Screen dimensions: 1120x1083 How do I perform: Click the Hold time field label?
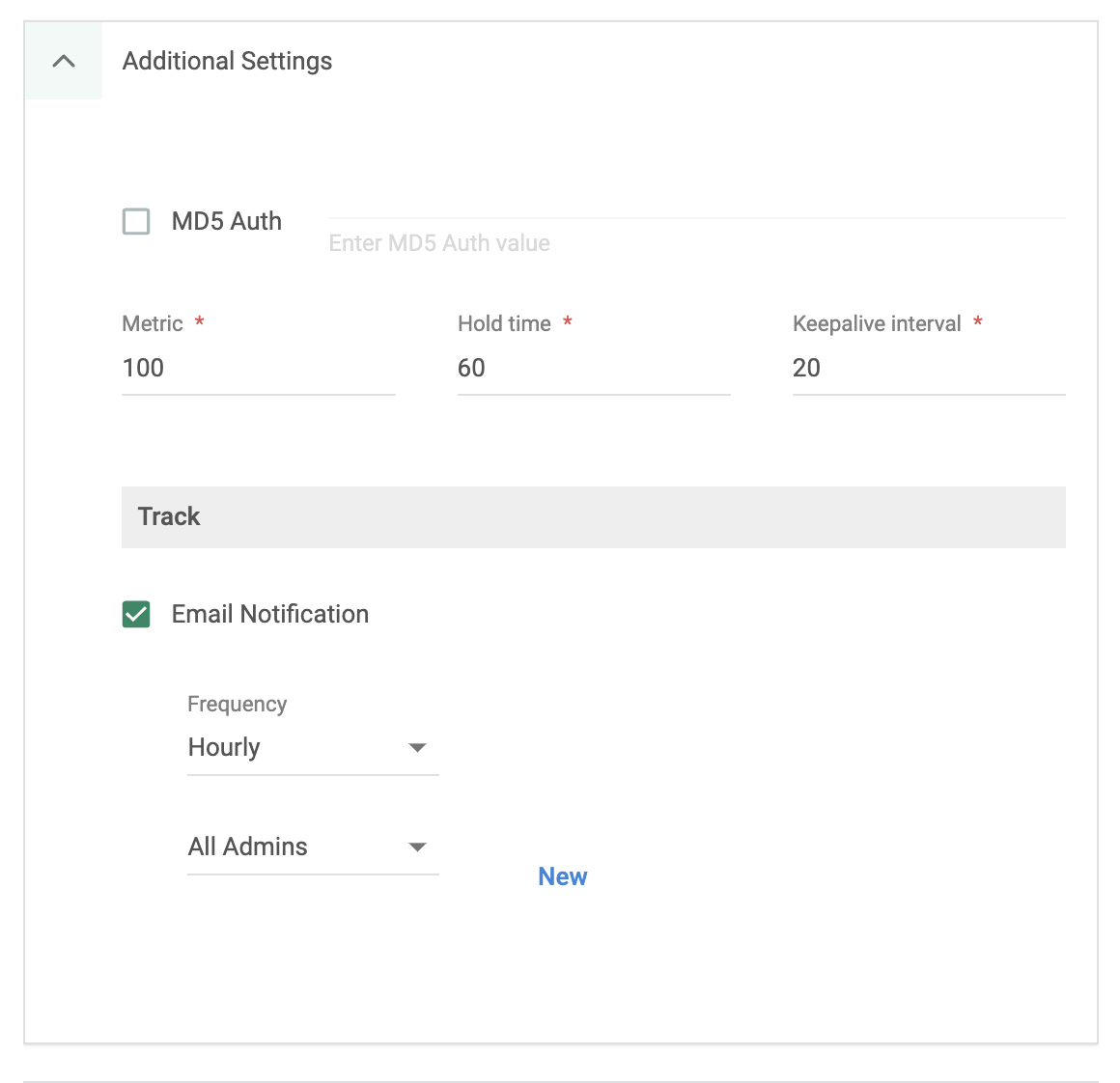point(505,323)
